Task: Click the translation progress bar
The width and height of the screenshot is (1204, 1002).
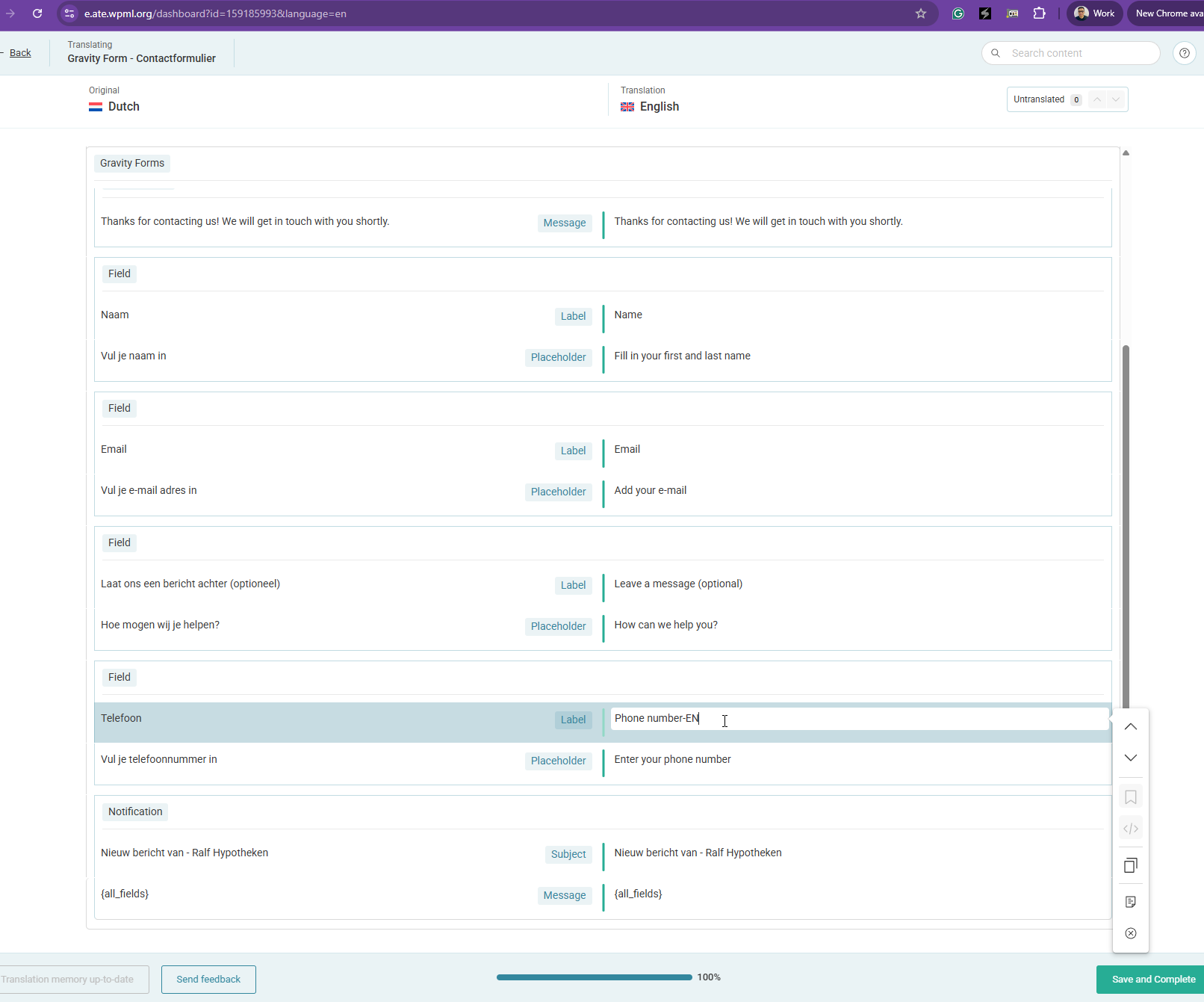Action: coord(595,977)
